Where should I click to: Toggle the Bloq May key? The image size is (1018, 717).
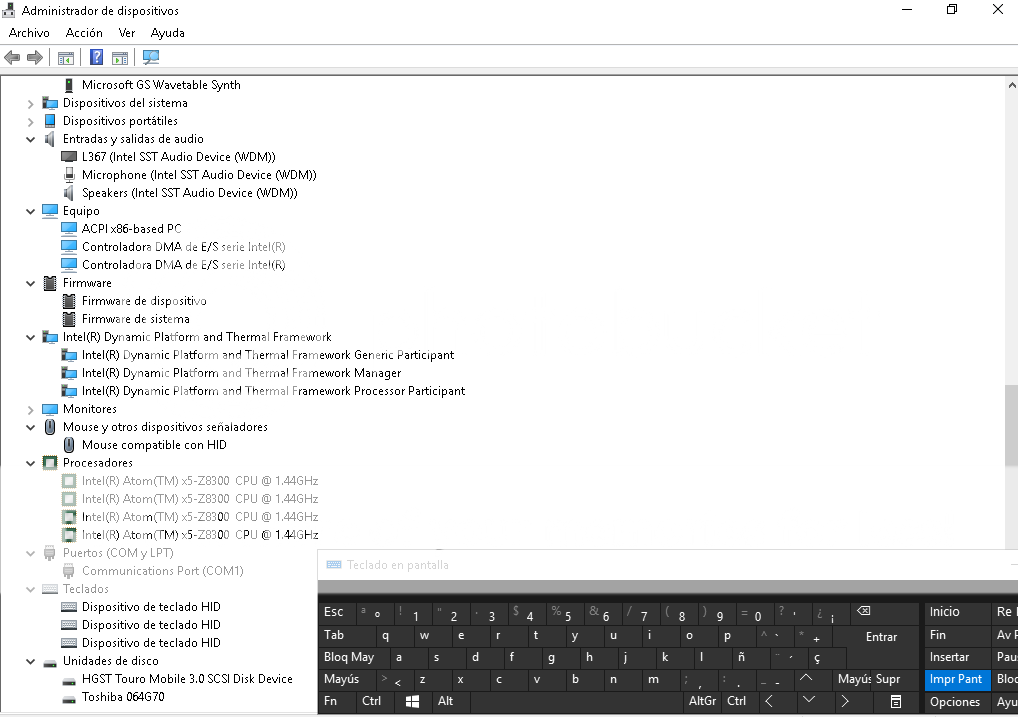pyautogui.click(x=349, y=657)
